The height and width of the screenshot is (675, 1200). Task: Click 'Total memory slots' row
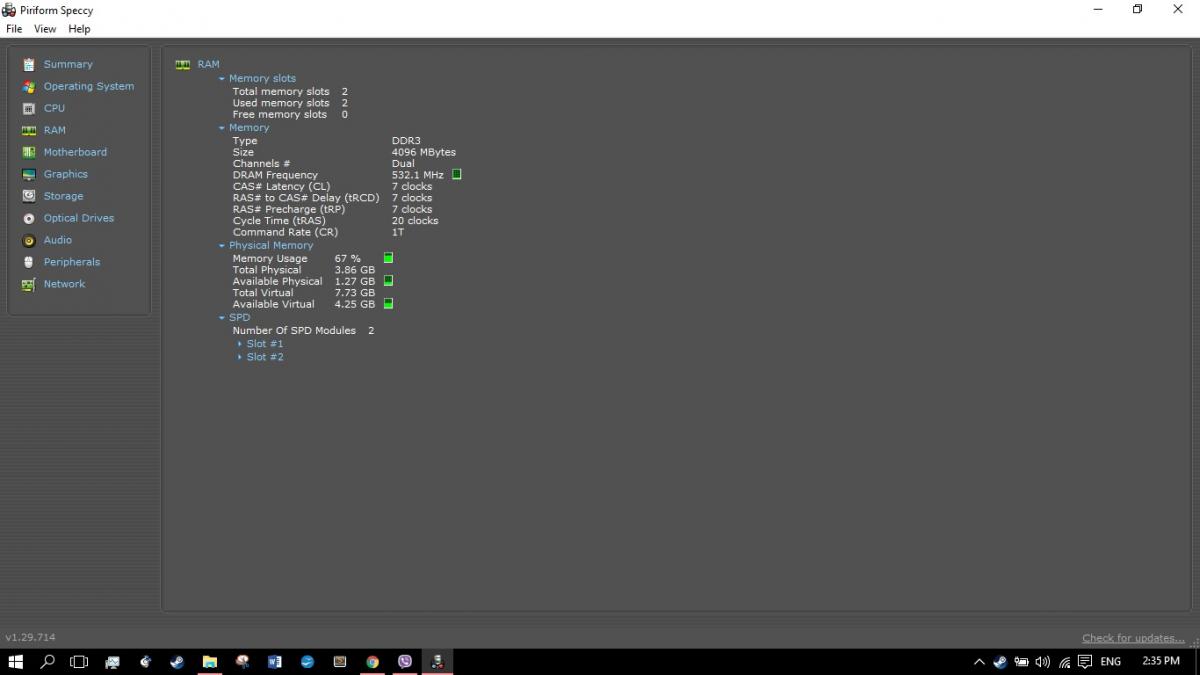[x=290, y=91]
